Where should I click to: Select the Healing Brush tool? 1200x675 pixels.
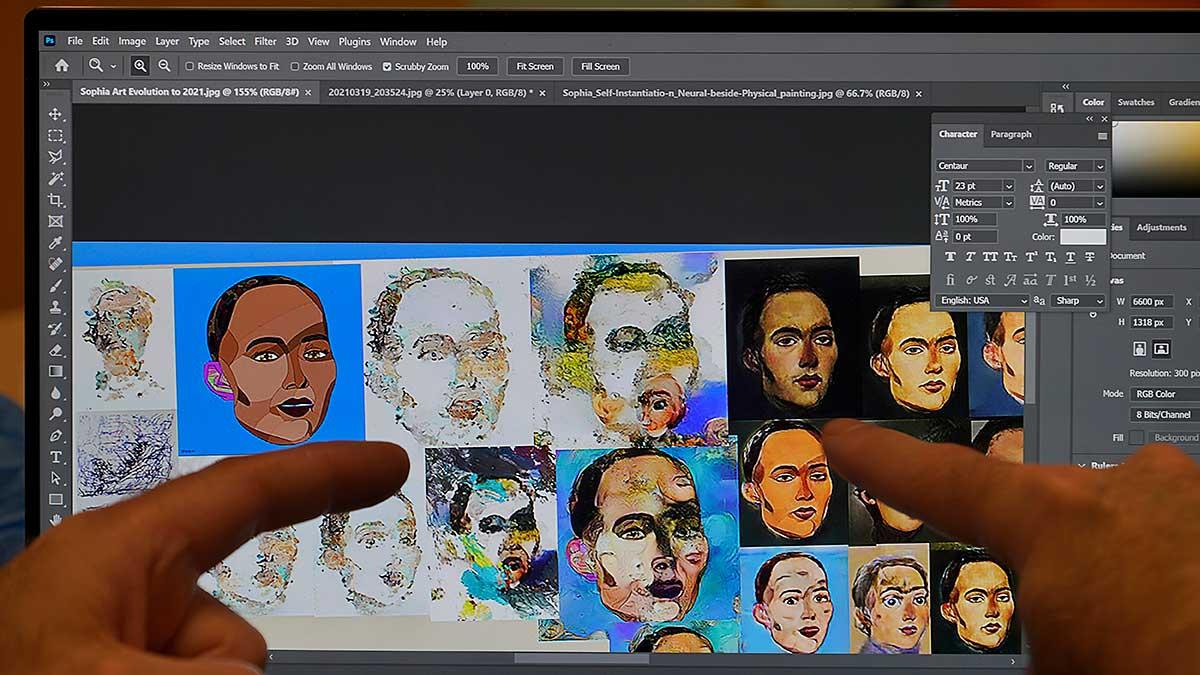[x=56, y=264]
